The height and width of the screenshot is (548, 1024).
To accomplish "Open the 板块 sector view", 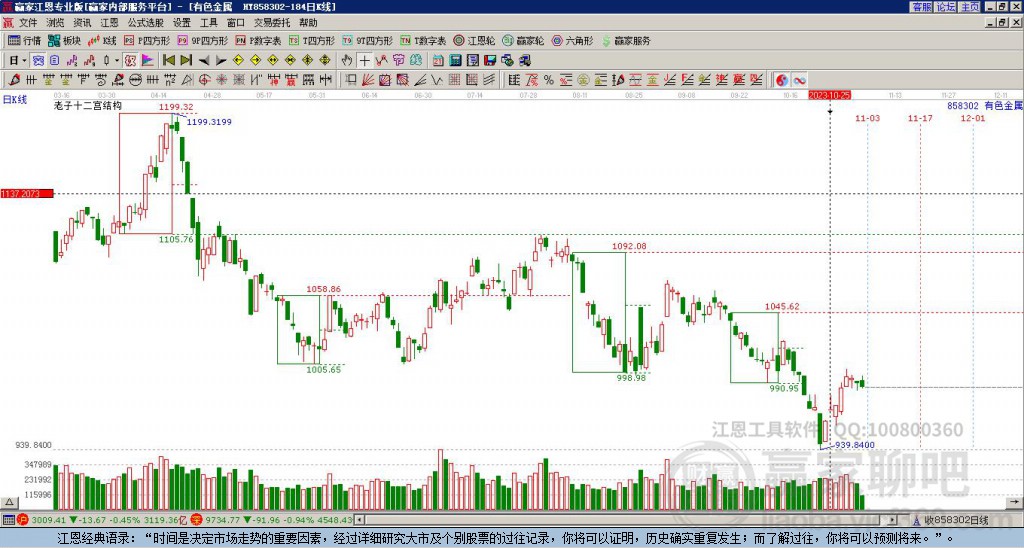I will [x=64, y=40].
